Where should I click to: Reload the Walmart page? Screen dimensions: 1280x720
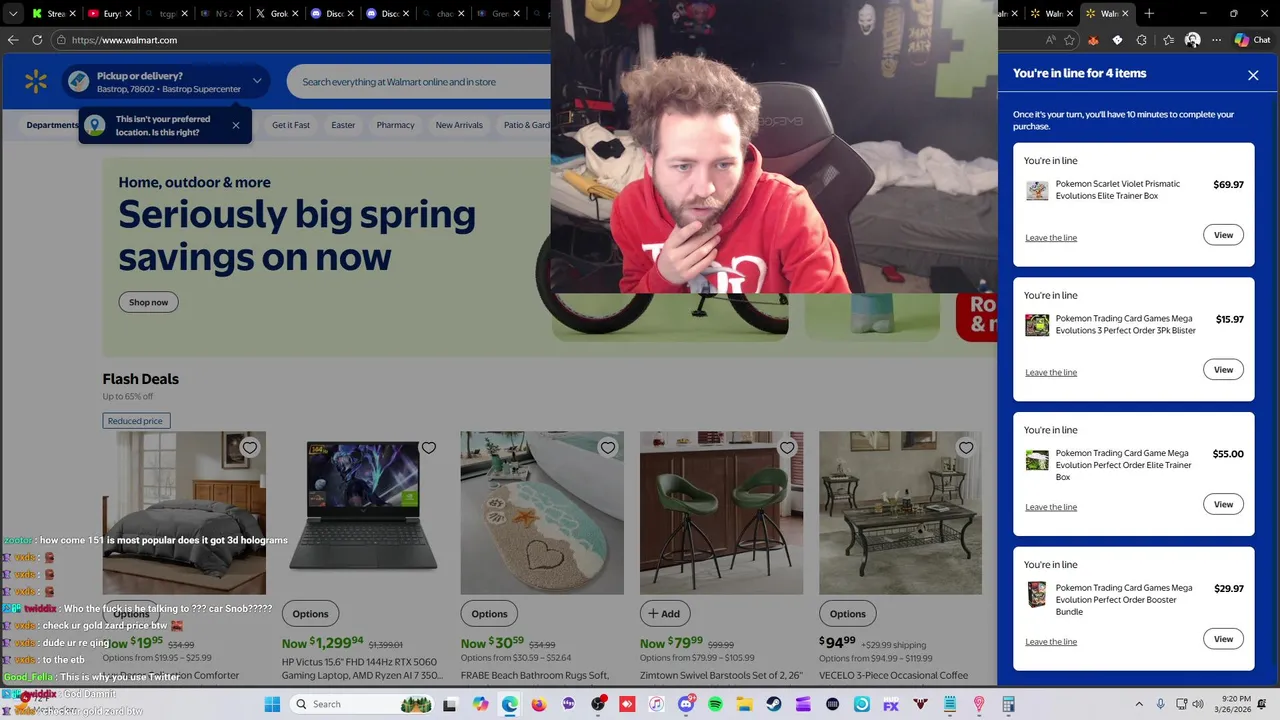click(37, 40)
